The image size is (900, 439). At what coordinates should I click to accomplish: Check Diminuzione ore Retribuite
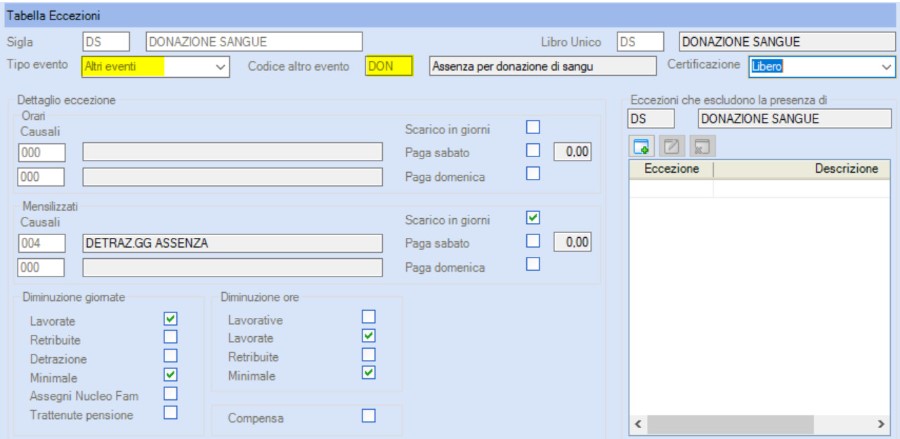[x=368, y=354]
